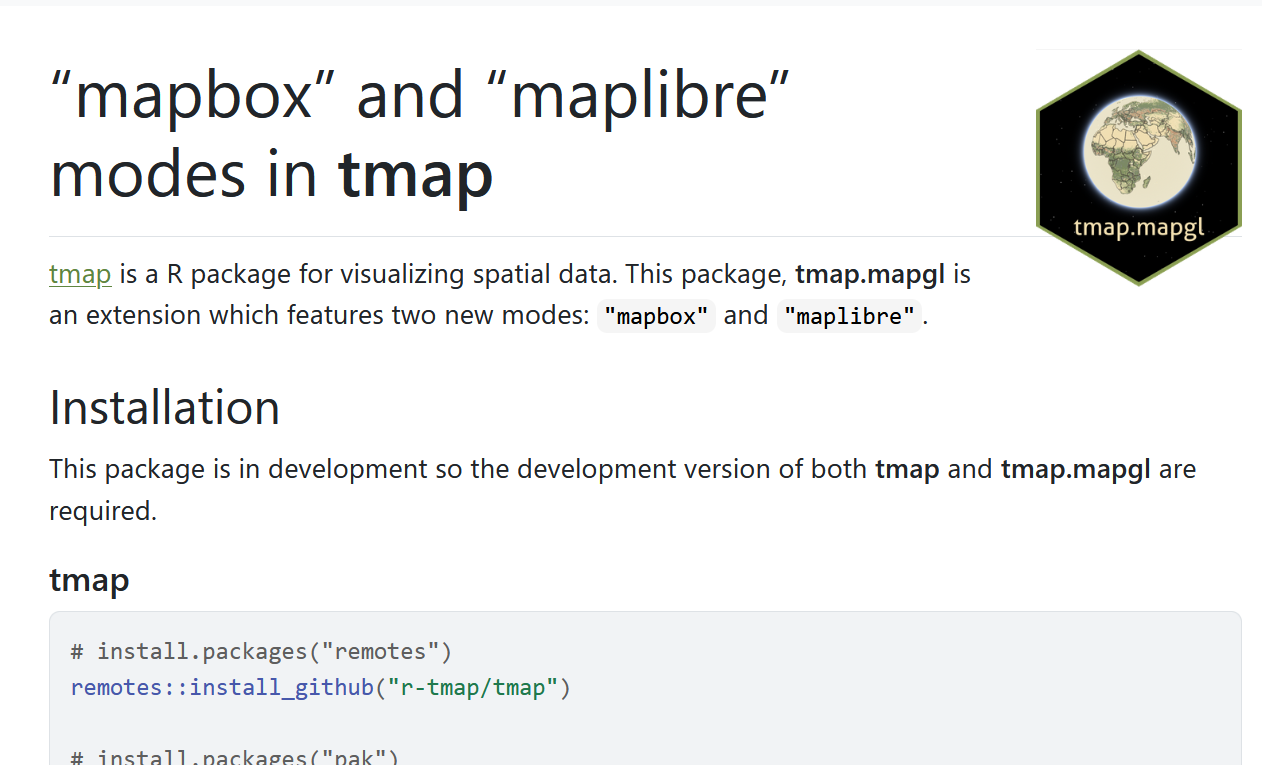Click the install.packages("remotes") comment line
This screenshot has height=765, width=1262.
[261, 652]
